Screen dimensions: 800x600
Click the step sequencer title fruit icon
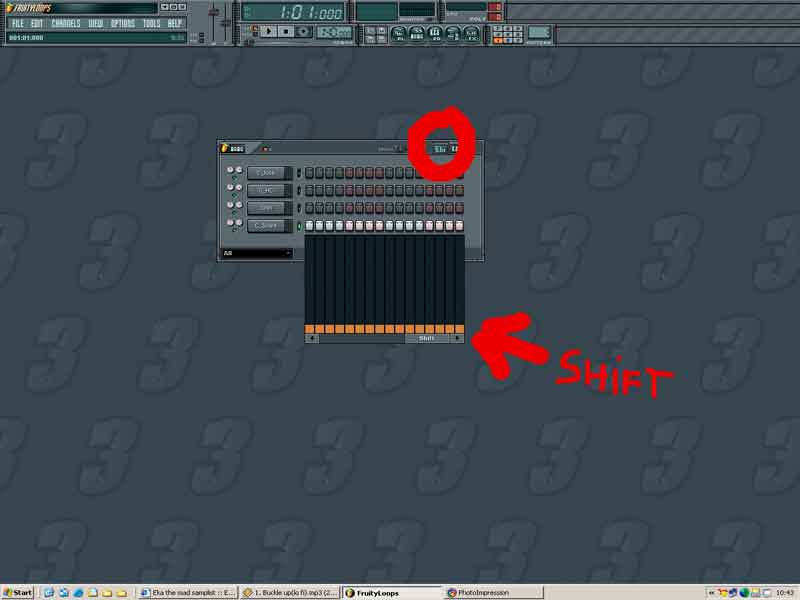[x=224, y=148]
